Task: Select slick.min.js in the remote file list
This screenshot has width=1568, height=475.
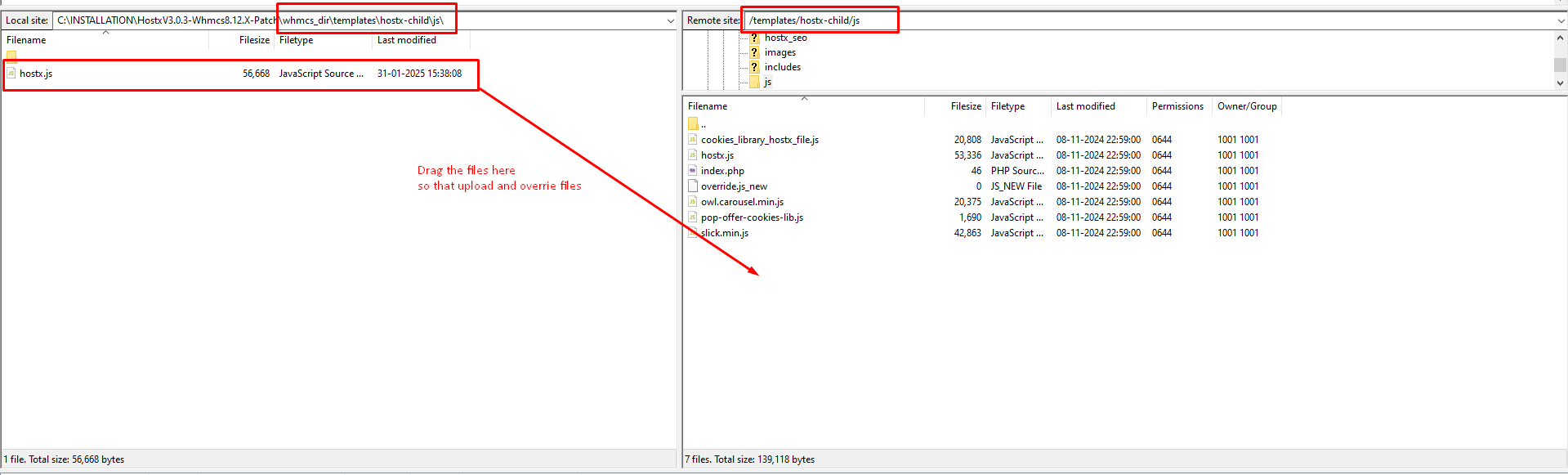Action: [725, 233]
